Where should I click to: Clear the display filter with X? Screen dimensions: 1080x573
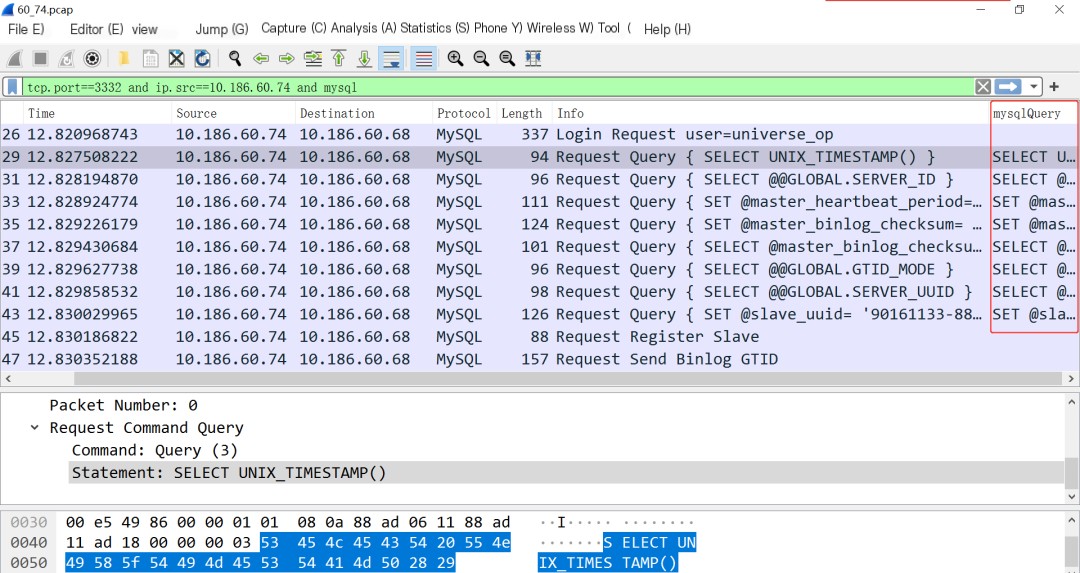pos(983,87)
